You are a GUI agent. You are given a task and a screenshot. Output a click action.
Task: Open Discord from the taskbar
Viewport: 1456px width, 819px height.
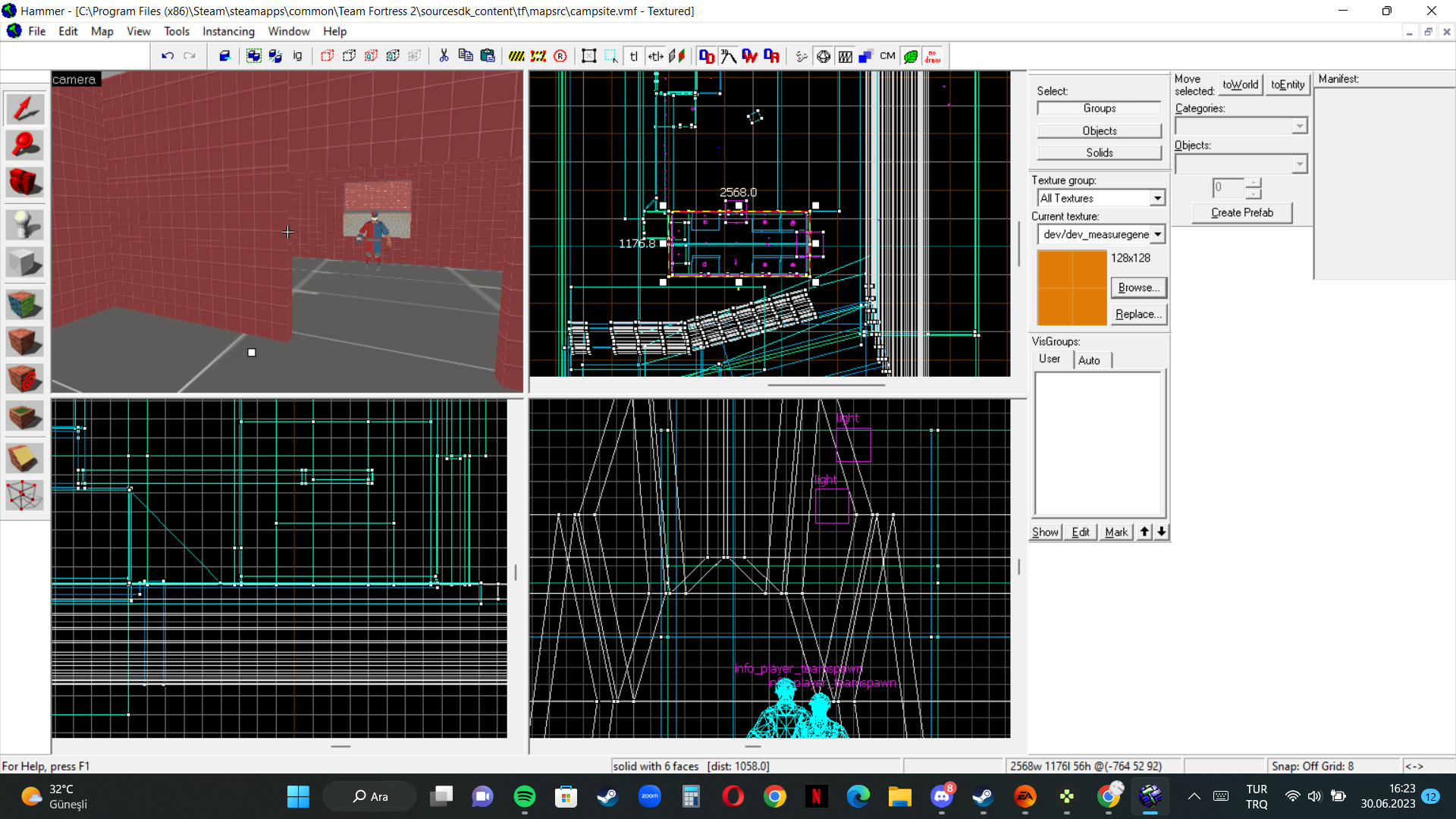[x=942, y=796]
